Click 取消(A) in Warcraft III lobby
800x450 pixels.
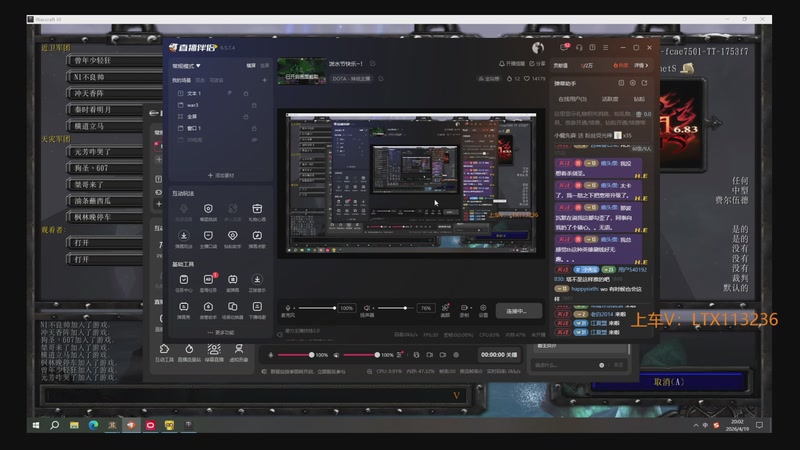click(668, 382)
